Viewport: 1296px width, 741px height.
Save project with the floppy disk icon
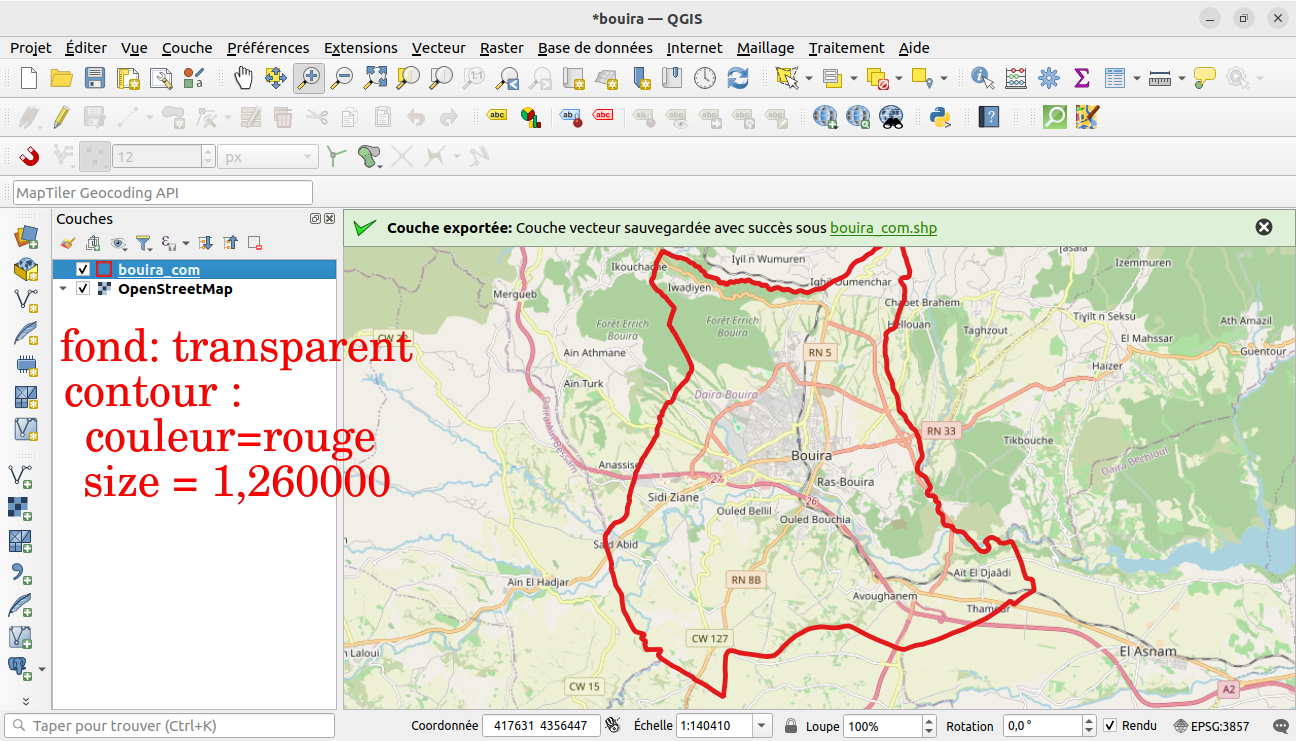95,78
